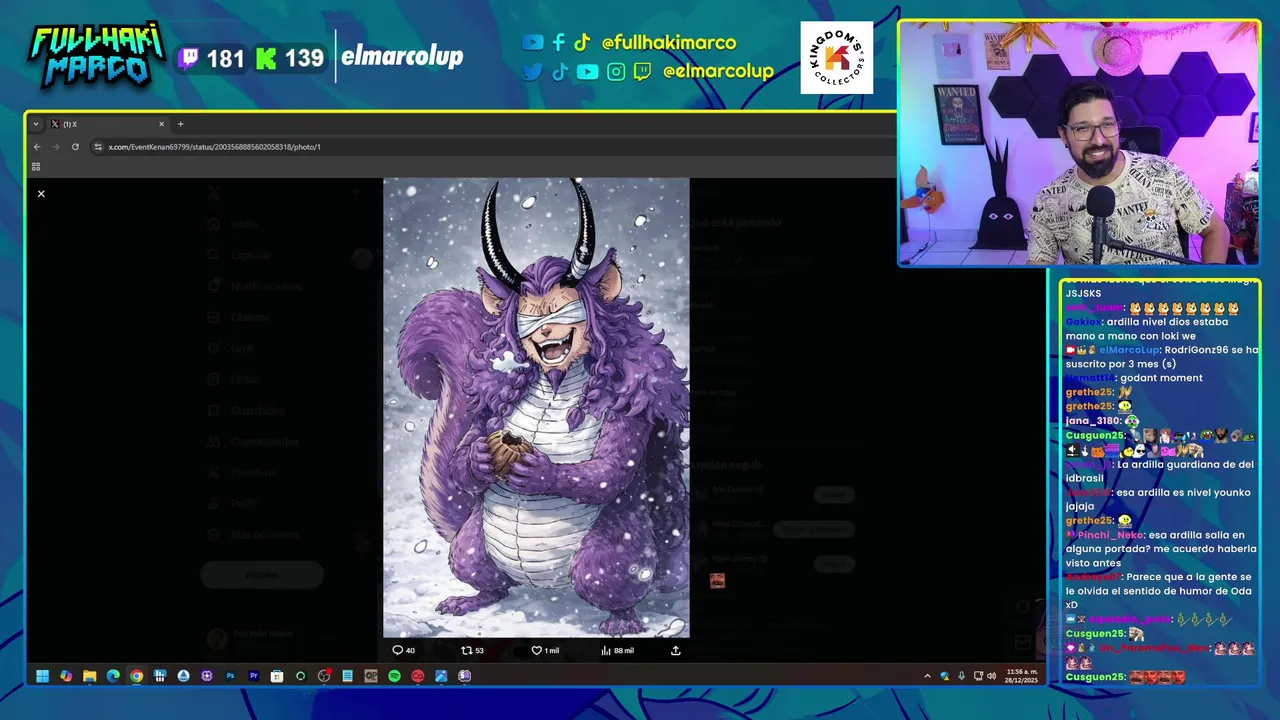The image size is (1280, 720).
Task: Click chat message "godant moment"
Action: coord(1161,378)
